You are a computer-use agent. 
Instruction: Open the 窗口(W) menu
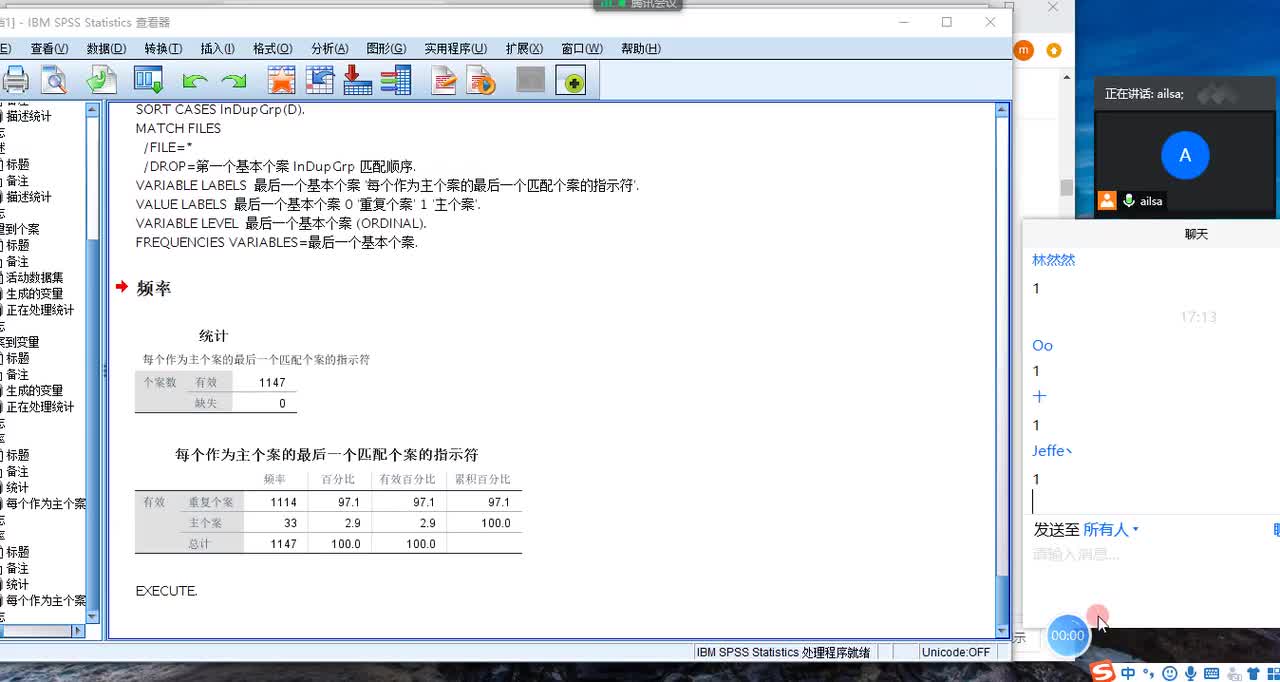[x=582, y=48]
